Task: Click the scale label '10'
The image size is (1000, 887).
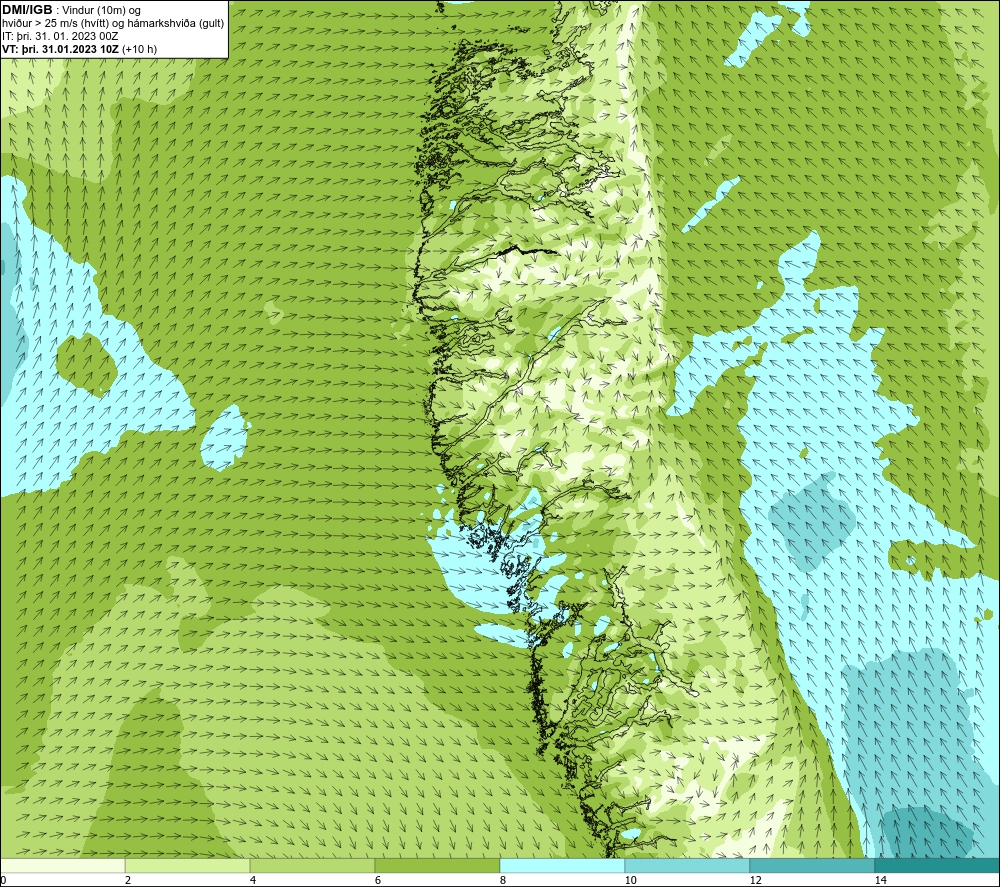Action: [631, 880]
